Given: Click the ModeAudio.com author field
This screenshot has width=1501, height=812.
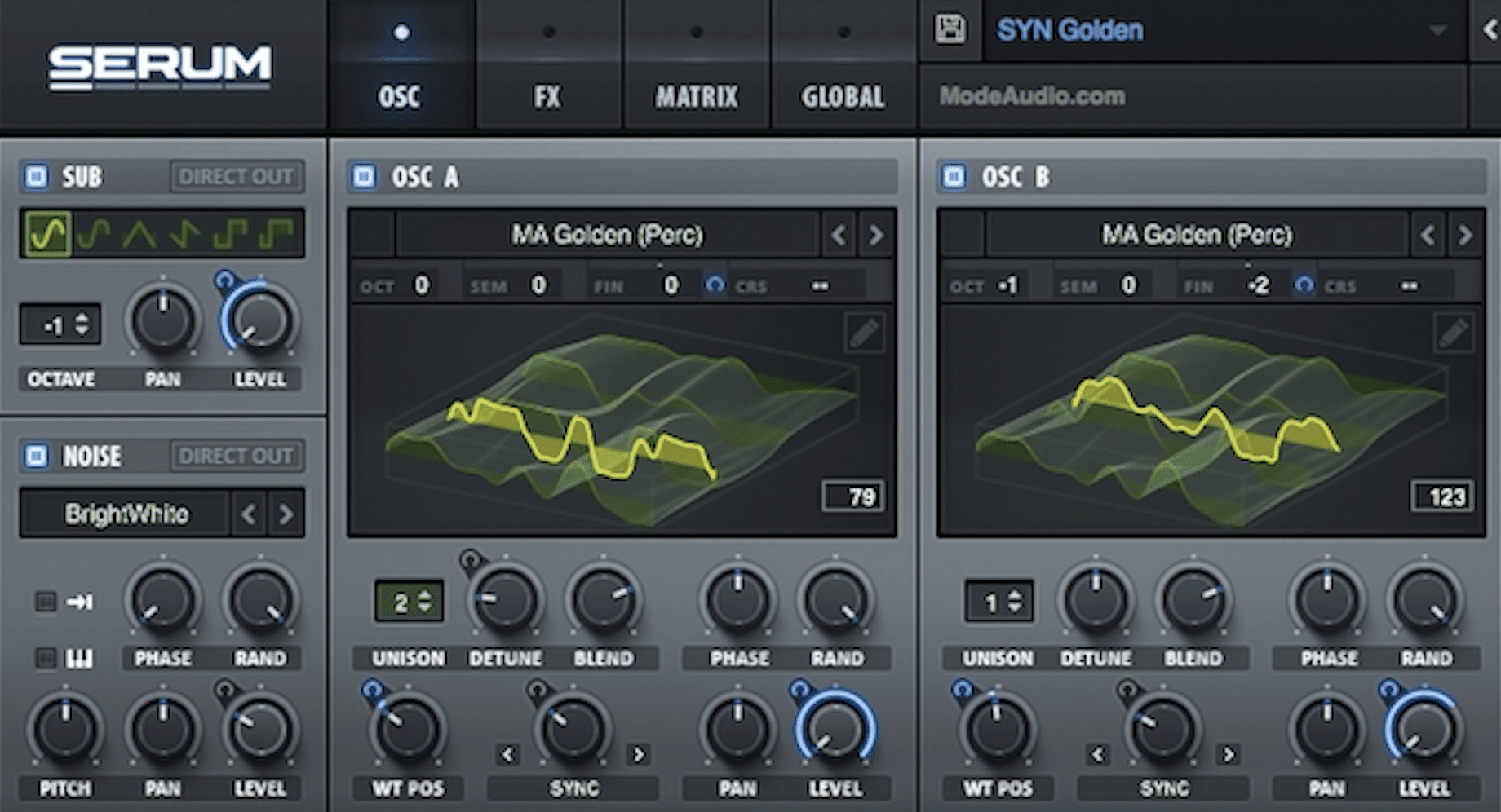Looking at the screenshot, I should coord(1193,96).
